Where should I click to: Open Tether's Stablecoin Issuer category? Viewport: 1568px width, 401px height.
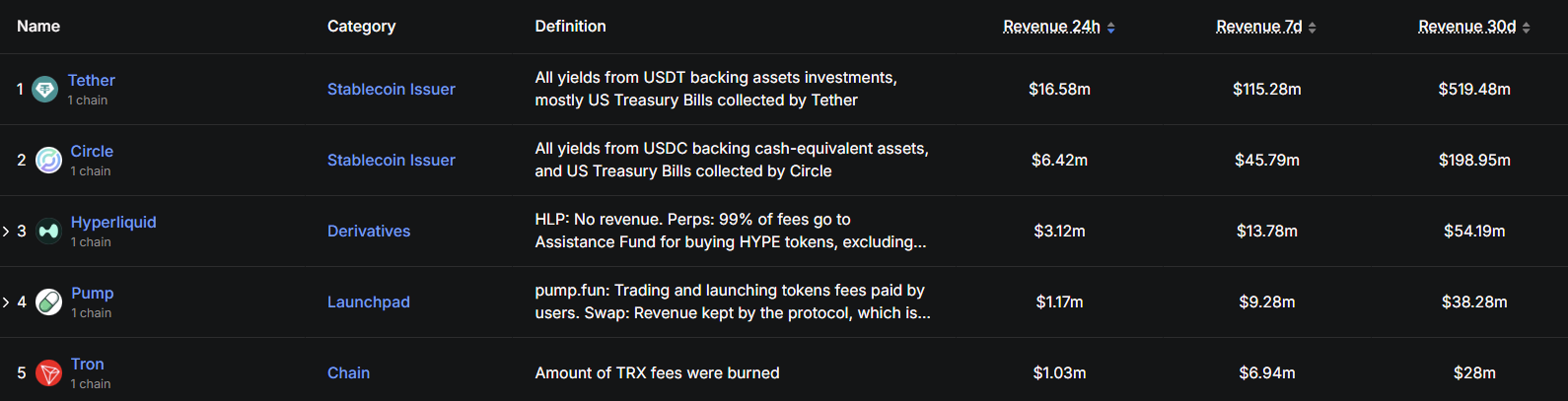(x=391, y=90)
